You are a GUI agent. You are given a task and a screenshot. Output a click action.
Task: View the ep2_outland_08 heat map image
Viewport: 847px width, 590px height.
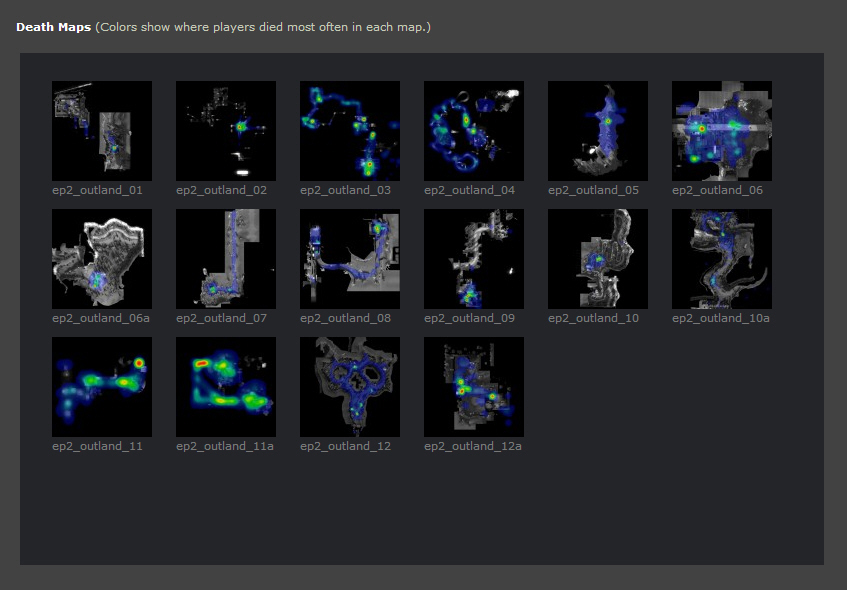[350, 259]
